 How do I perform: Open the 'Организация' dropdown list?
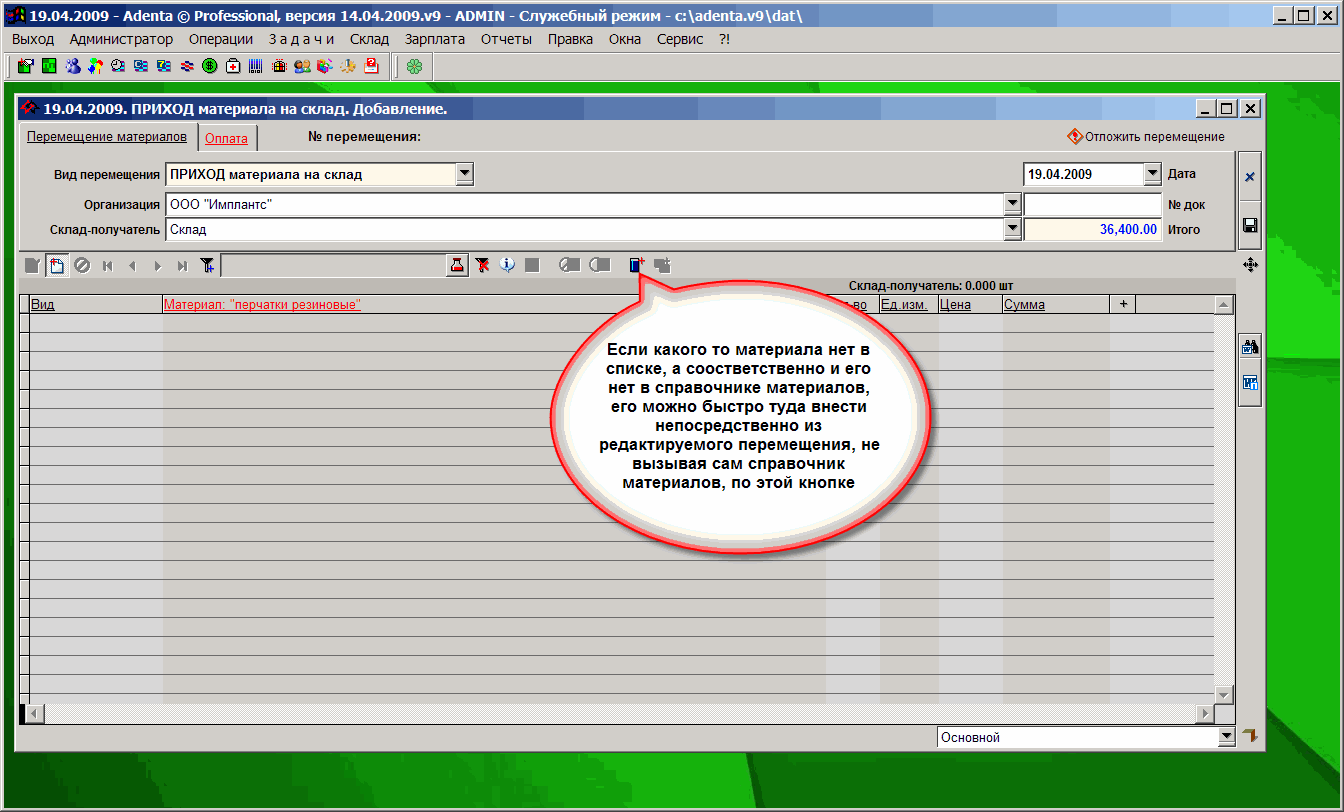pyautogui.click(x=1011, y=204)
